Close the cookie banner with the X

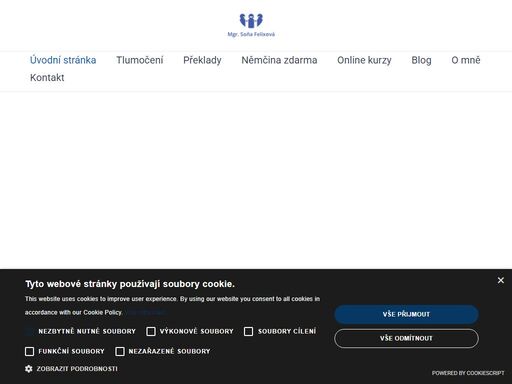[500, 280]
